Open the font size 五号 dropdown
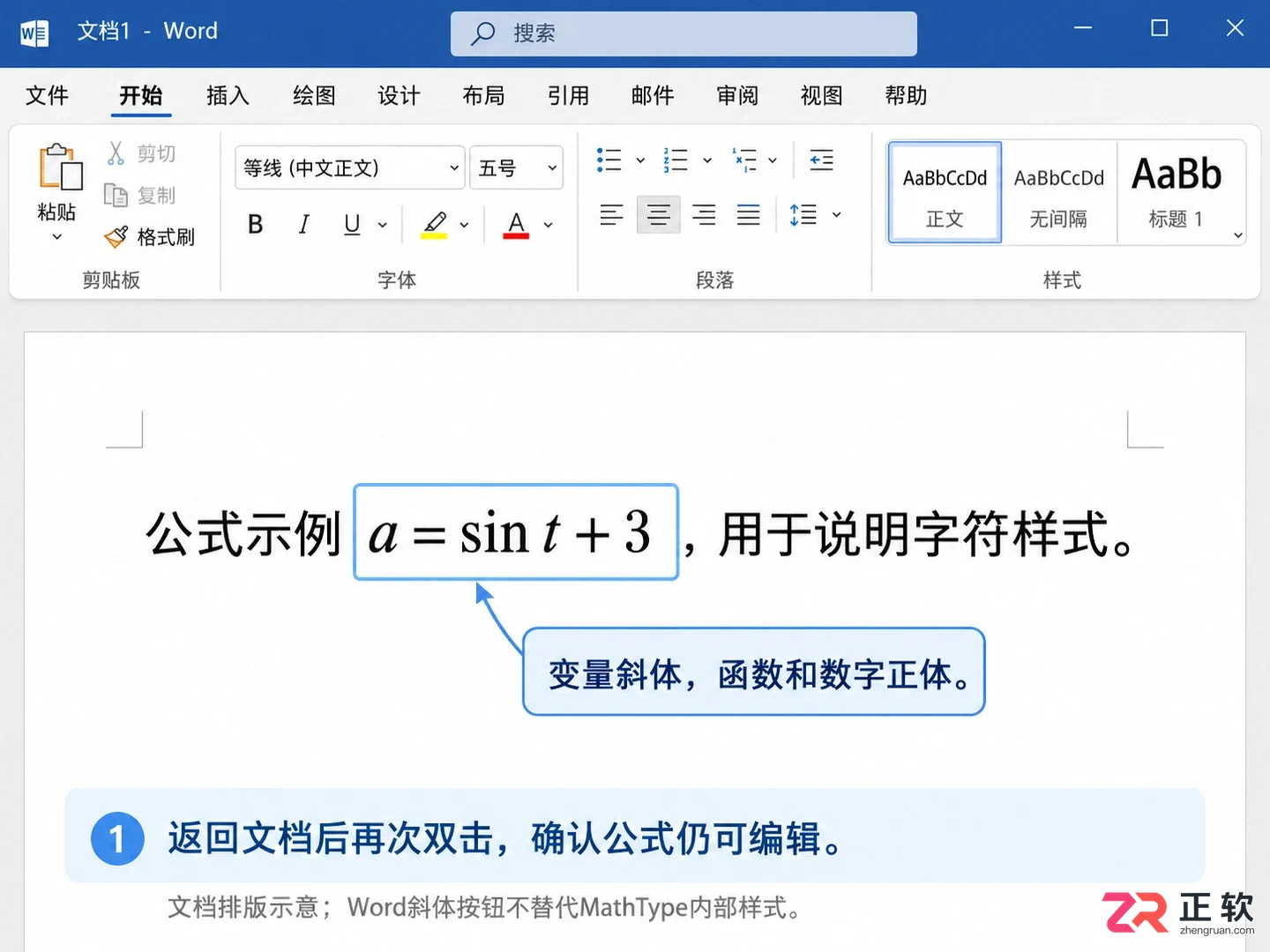Viewport: 1270px width, 952px height. point(516,167)
